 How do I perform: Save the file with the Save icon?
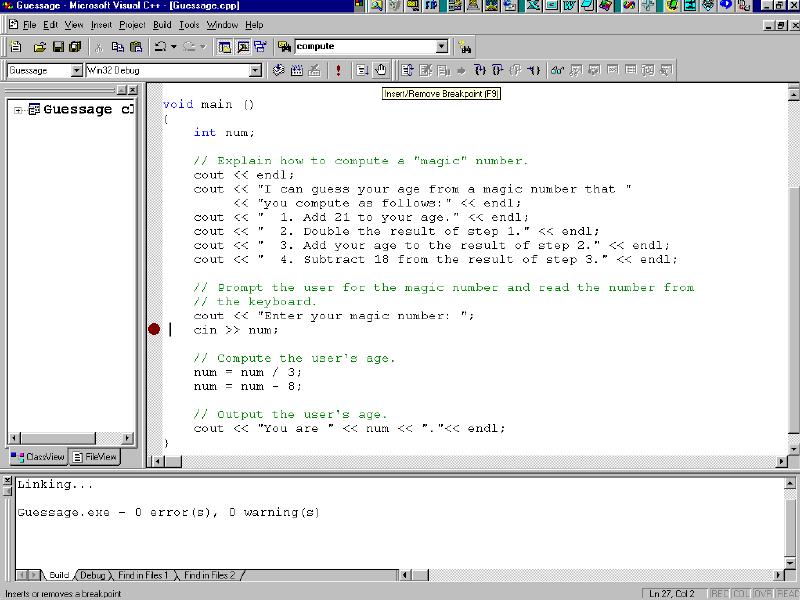click(x=58, y=47)
